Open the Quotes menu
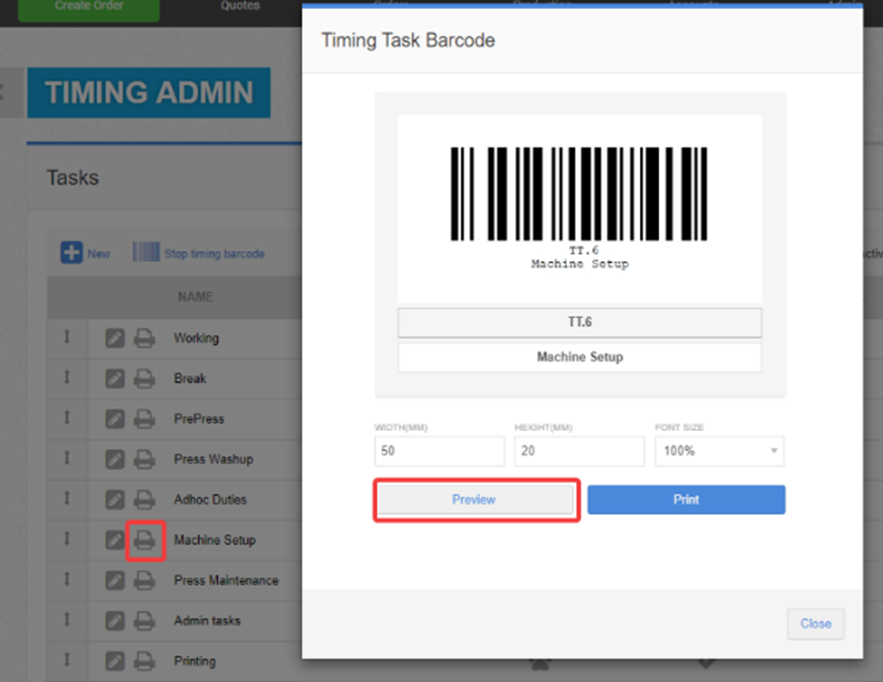The image size is (883, 682). point(240,6)
